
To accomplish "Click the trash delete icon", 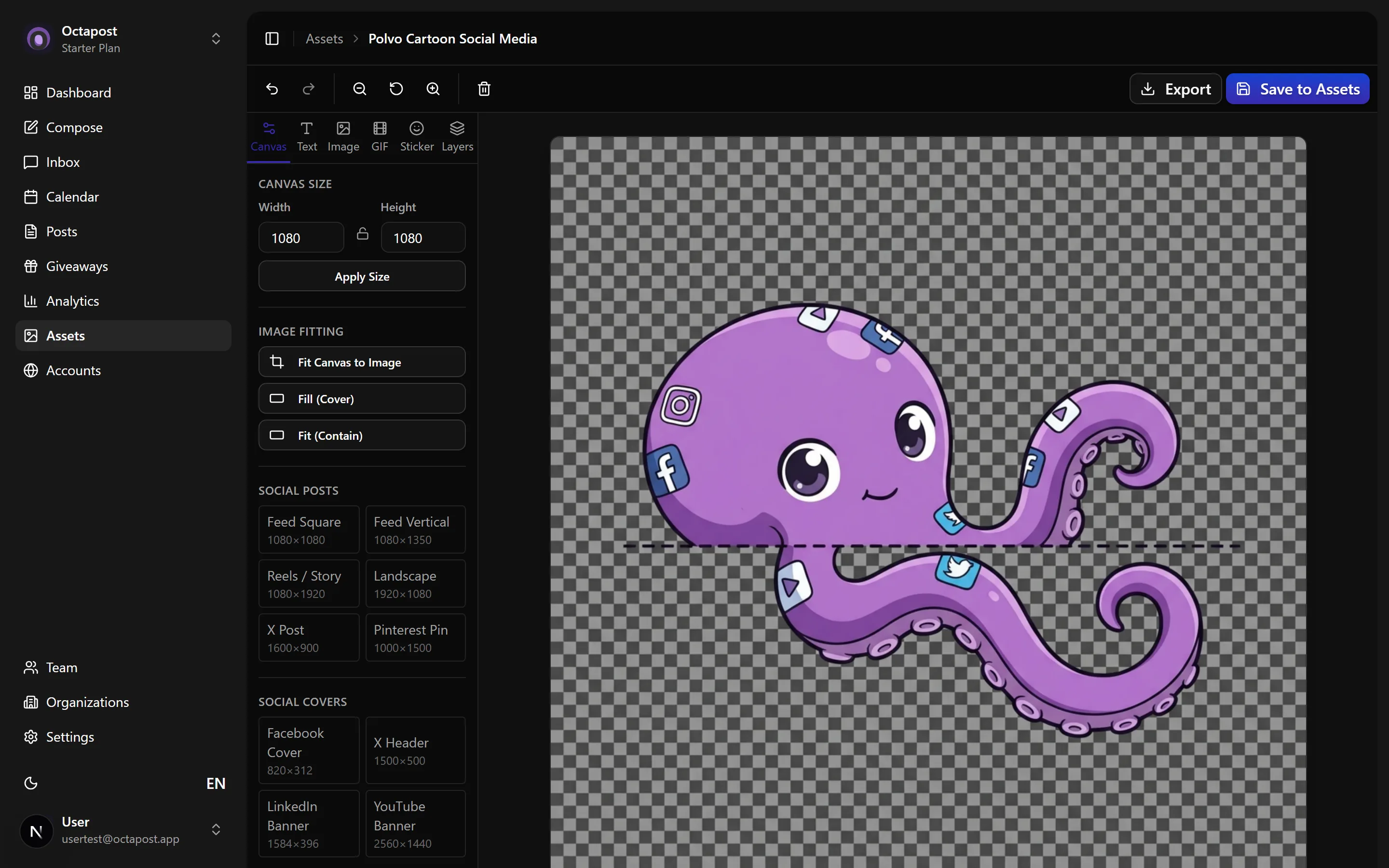I will pos(484,89).
